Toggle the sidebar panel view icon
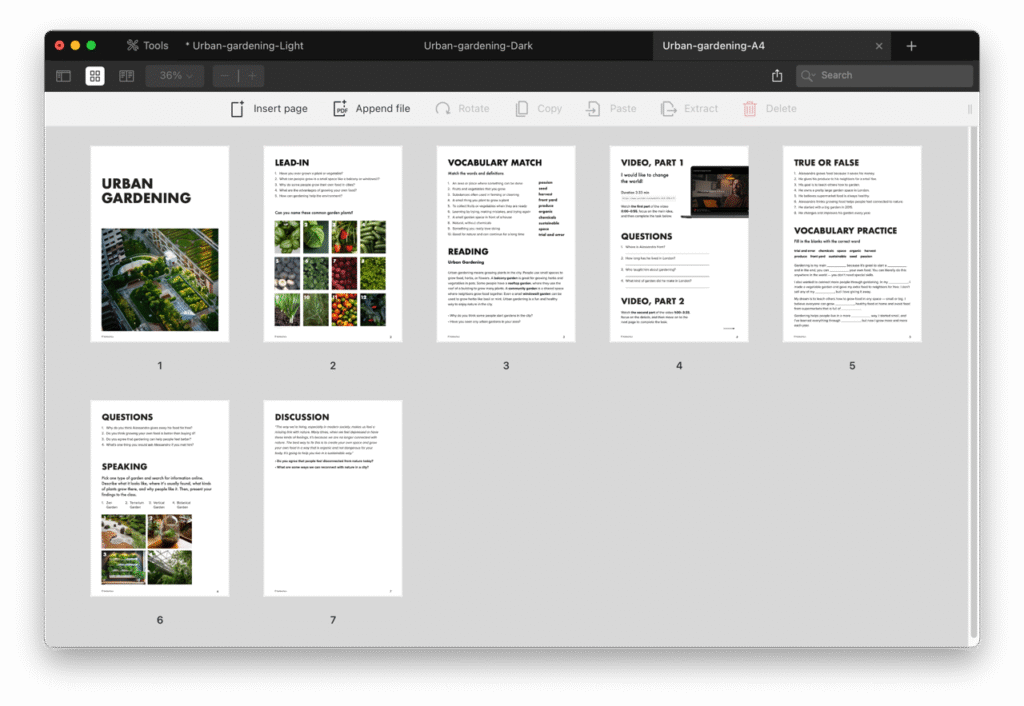The width and height of the screenshot is (1024, 706). [x=63, y=76]
